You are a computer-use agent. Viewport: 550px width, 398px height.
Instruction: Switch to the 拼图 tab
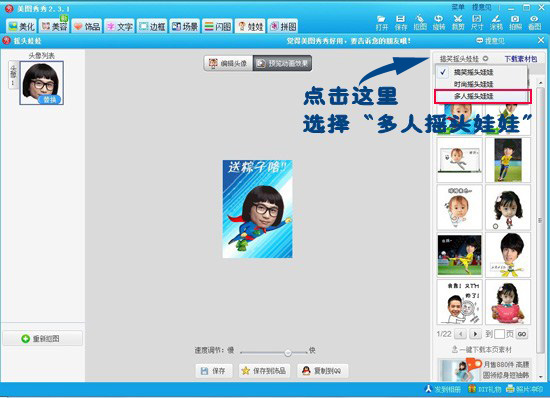click(x=283, y=26)
